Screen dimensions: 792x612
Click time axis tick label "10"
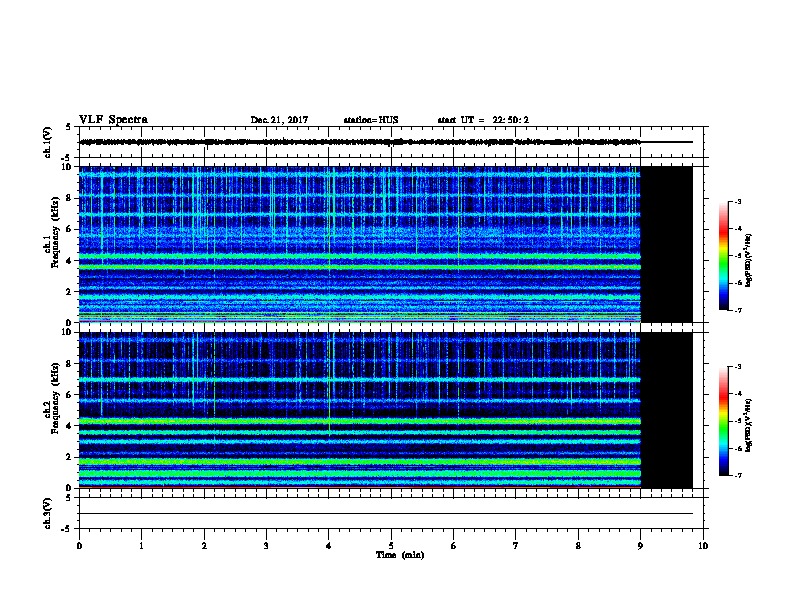703,546
